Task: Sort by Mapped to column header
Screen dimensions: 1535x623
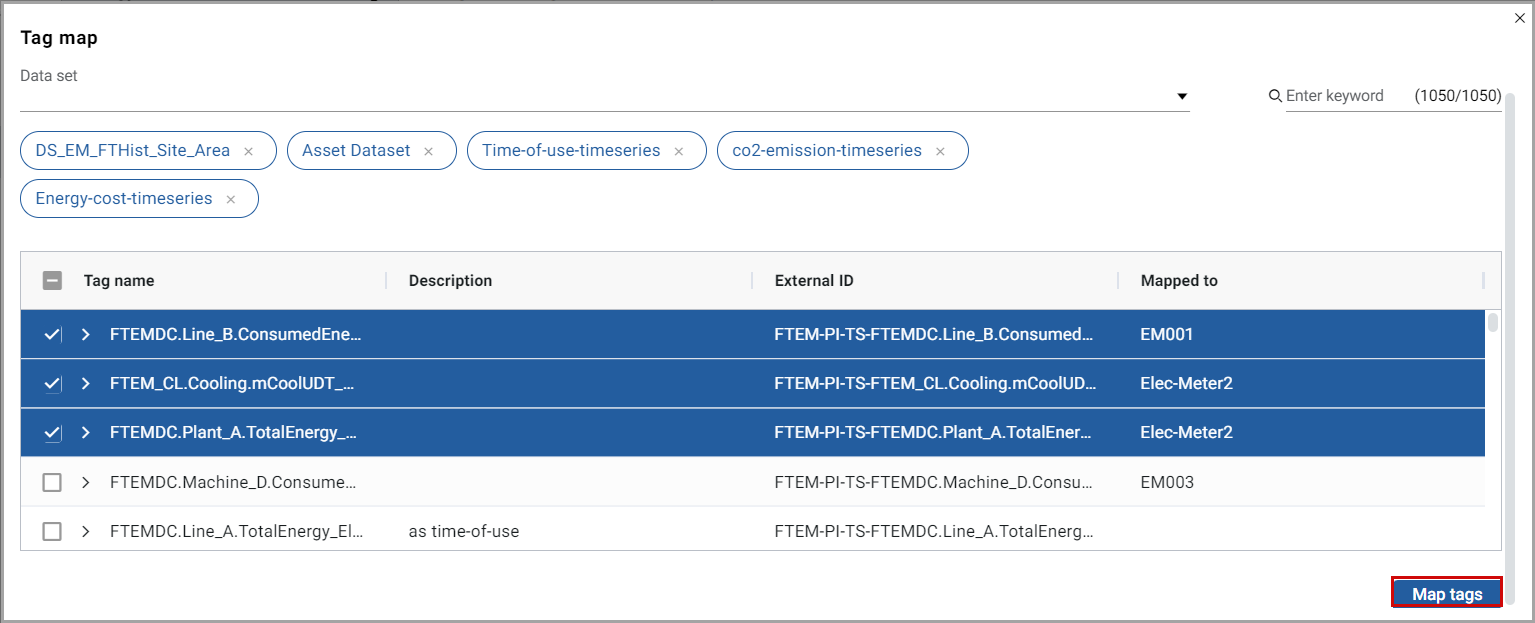Action: click(x=1179, y=281)
